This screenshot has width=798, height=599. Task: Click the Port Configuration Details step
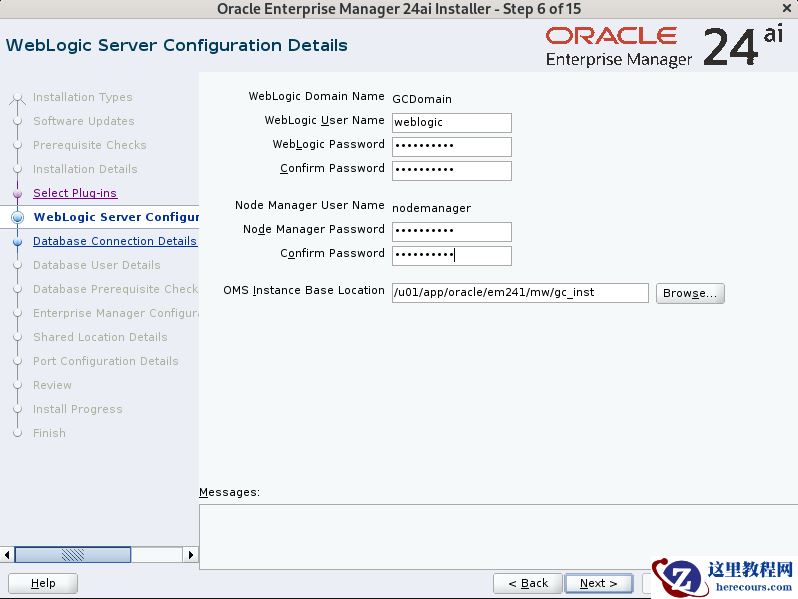point(106,361)
